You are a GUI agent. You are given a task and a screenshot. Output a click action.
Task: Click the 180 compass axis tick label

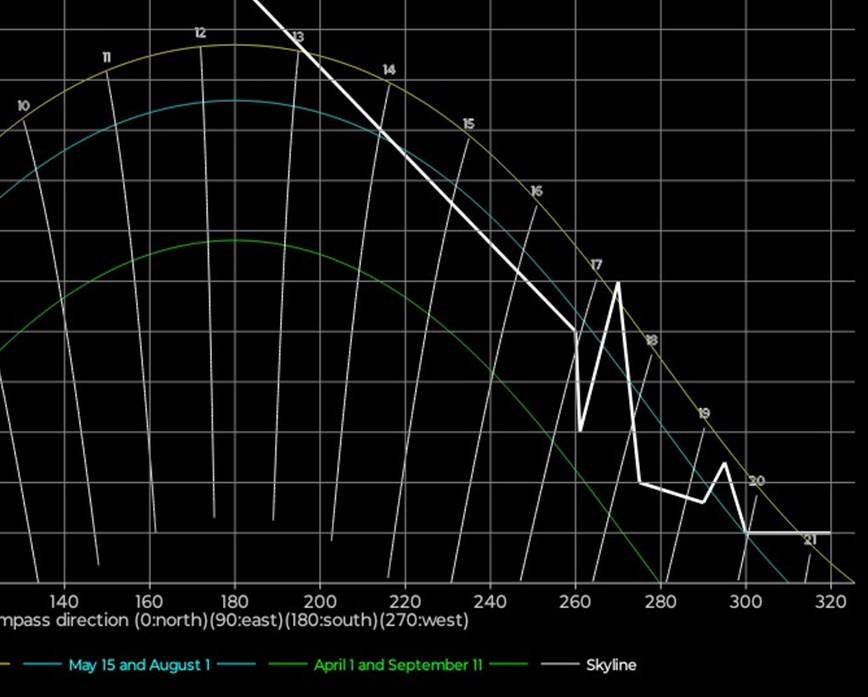point(234,600)
